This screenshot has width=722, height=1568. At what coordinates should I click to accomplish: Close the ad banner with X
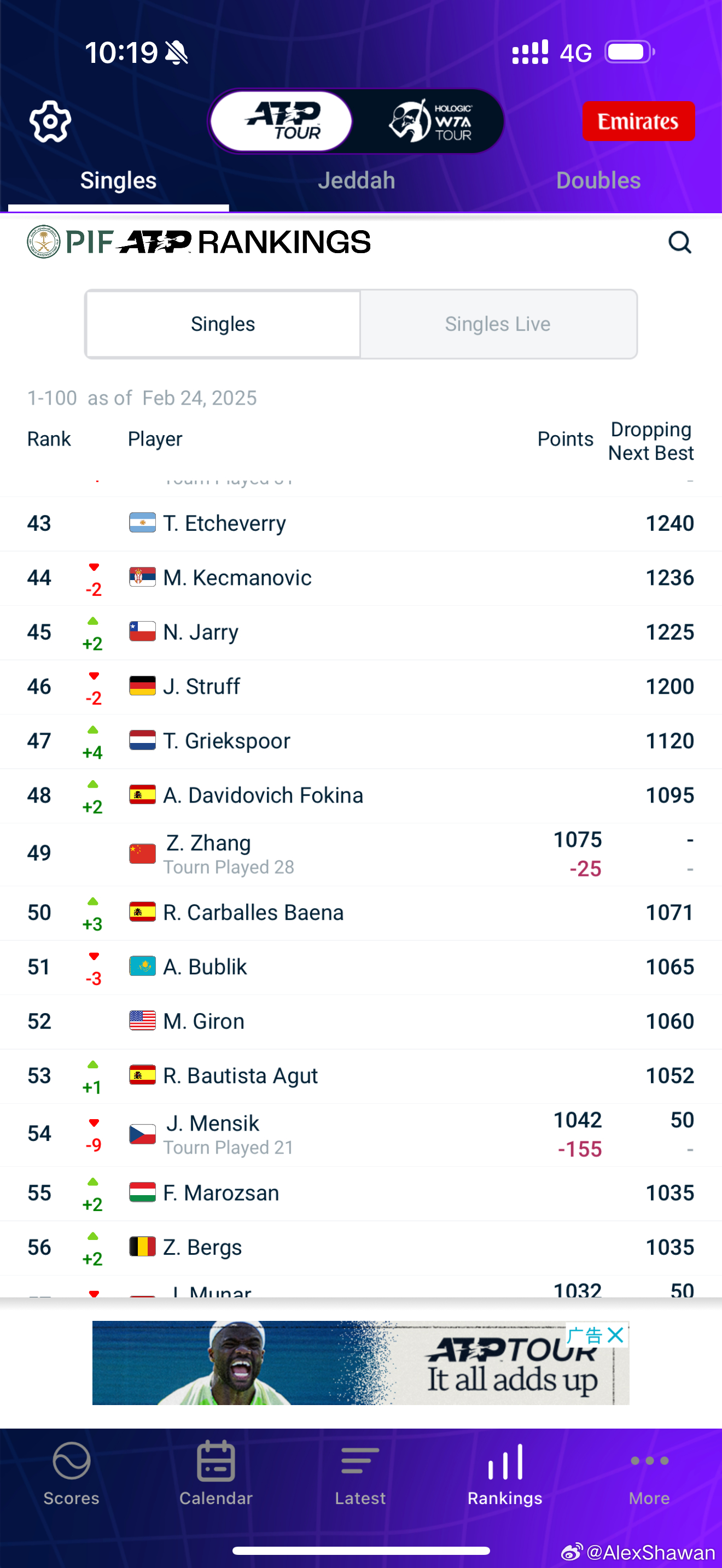tap(615, 1335)
